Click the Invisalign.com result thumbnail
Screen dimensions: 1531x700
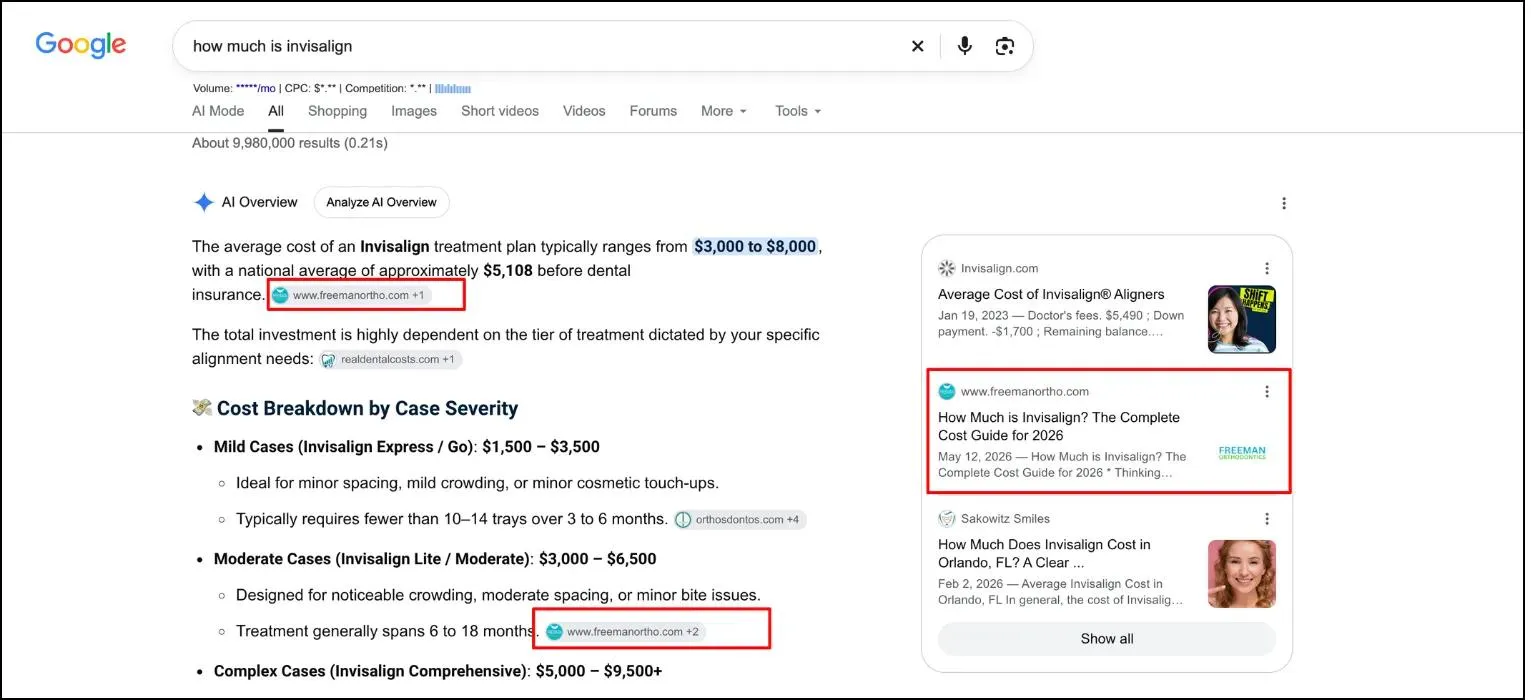pos(1242,319)
